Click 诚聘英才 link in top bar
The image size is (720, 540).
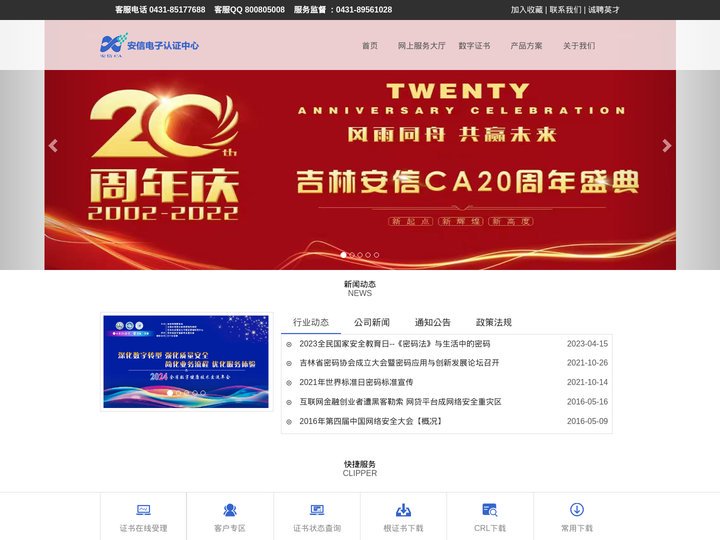click(604, 10)
